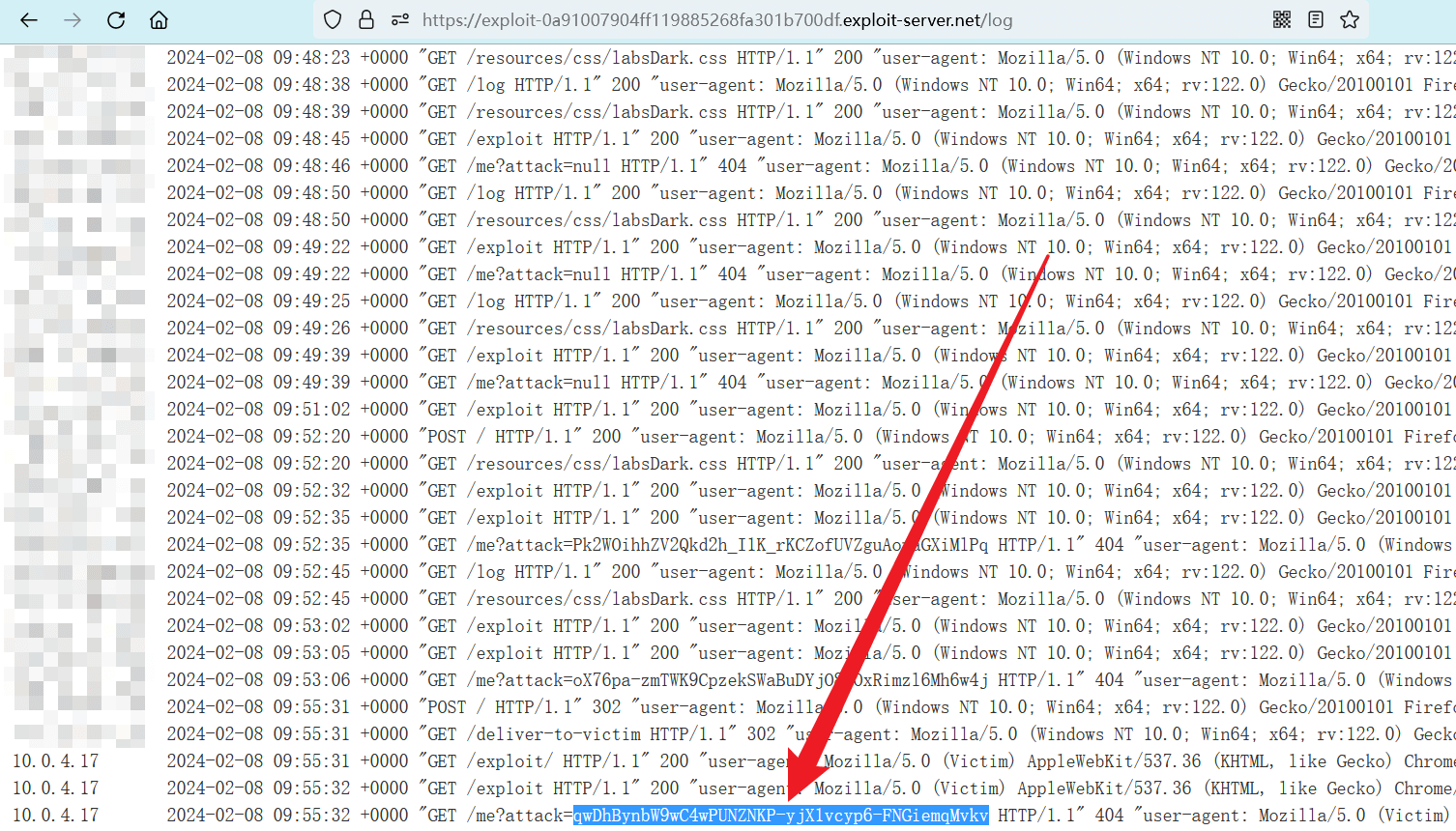This screenshot has width=1456, height=831.
Task: Click the 09:49:26 timestamp
Action: click(311, 329)
